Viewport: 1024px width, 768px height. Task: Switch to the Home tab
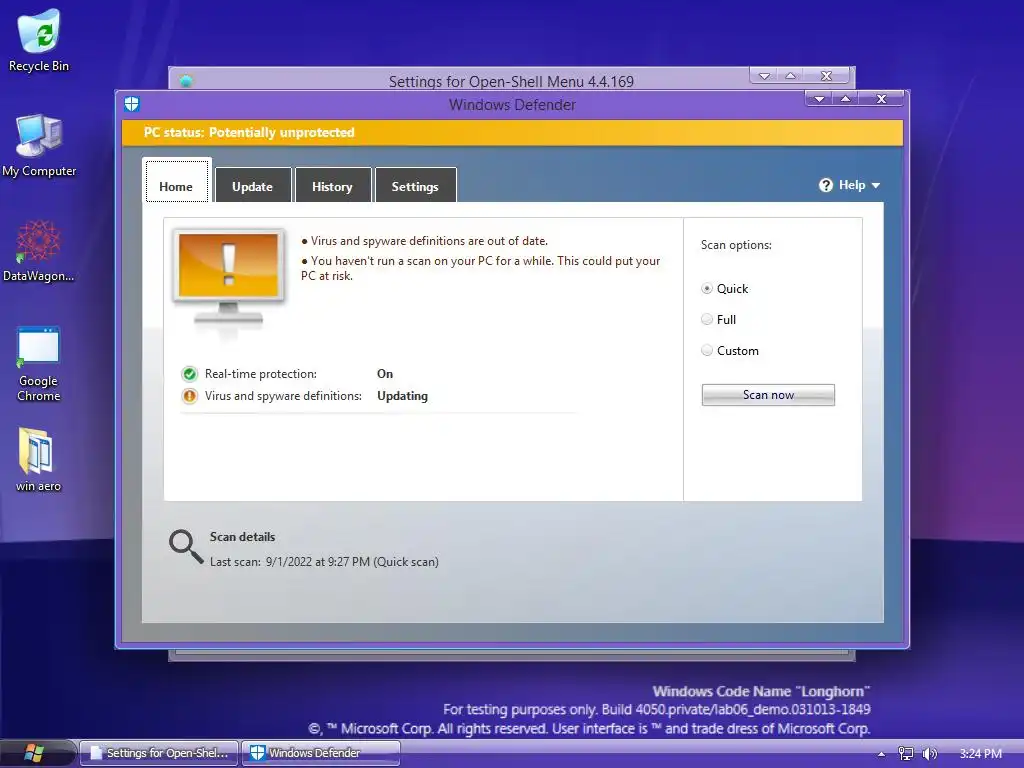[176, 181]
